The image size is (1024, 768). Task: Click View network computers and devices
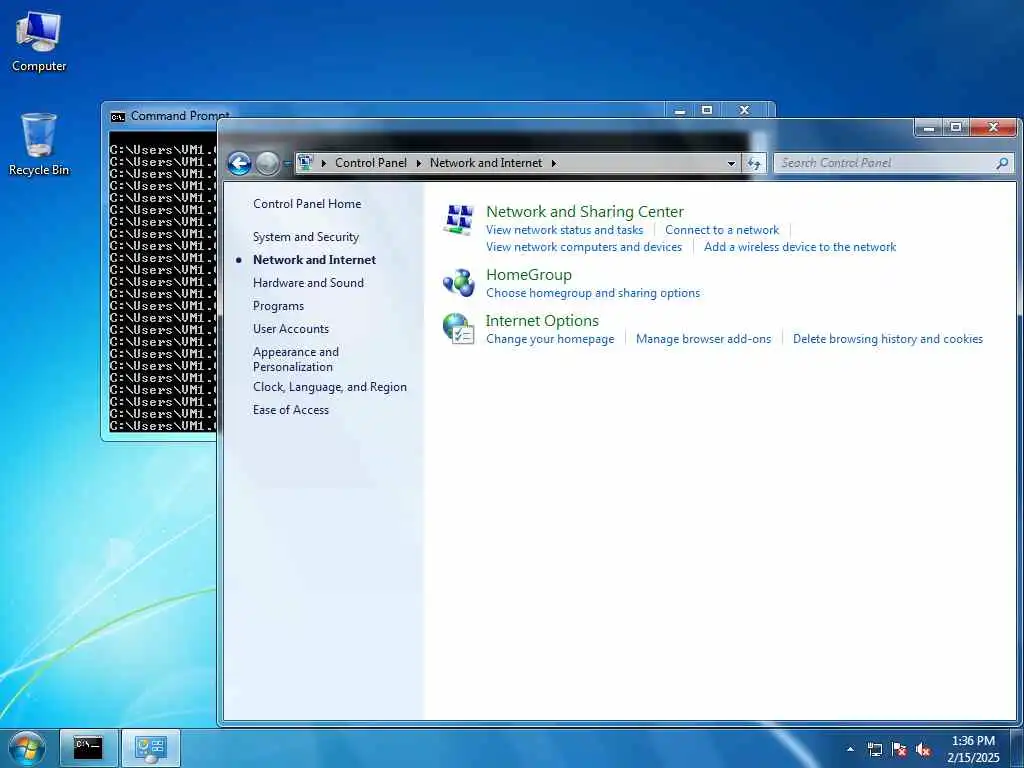tap(584, 247)
